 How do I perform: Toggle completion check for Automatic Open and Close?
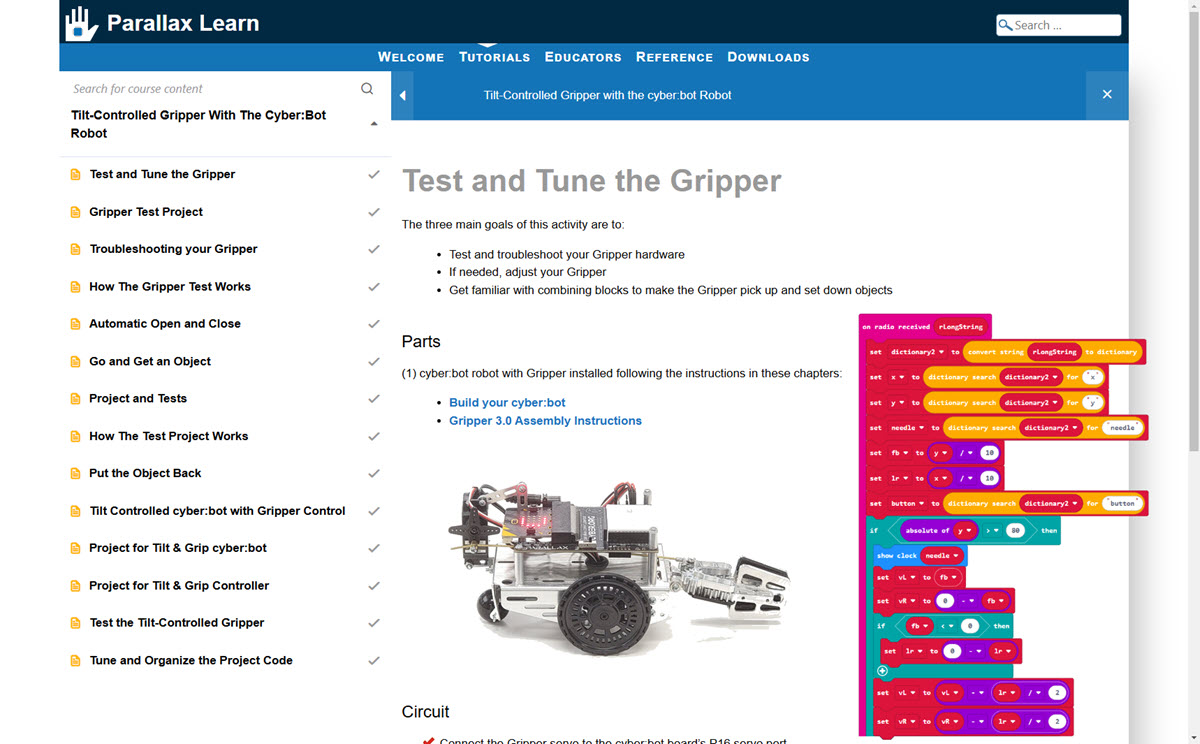(x=374, y=324)
